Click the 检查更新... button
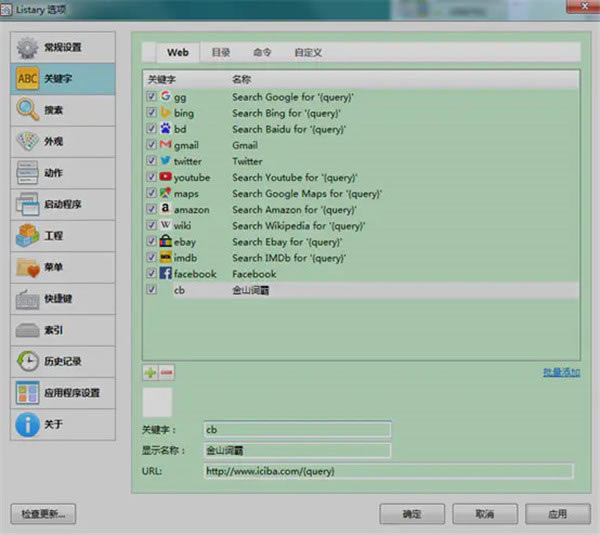600x535 pixels. (43, 514)
